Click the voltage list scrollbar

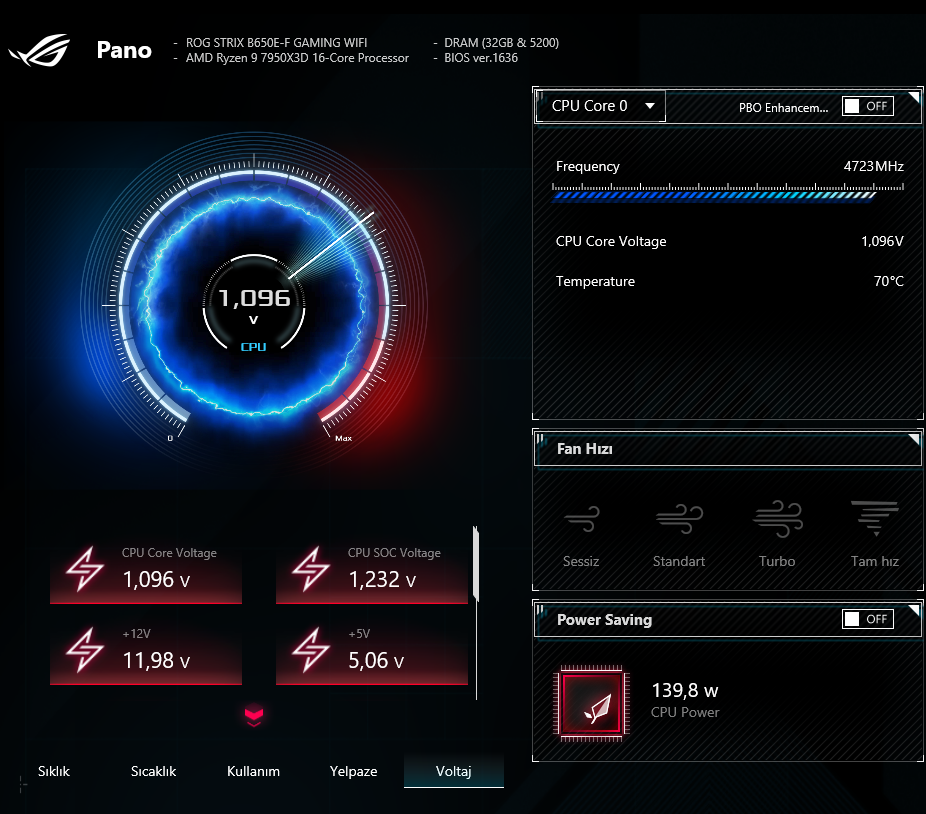[x=476, y=564]
